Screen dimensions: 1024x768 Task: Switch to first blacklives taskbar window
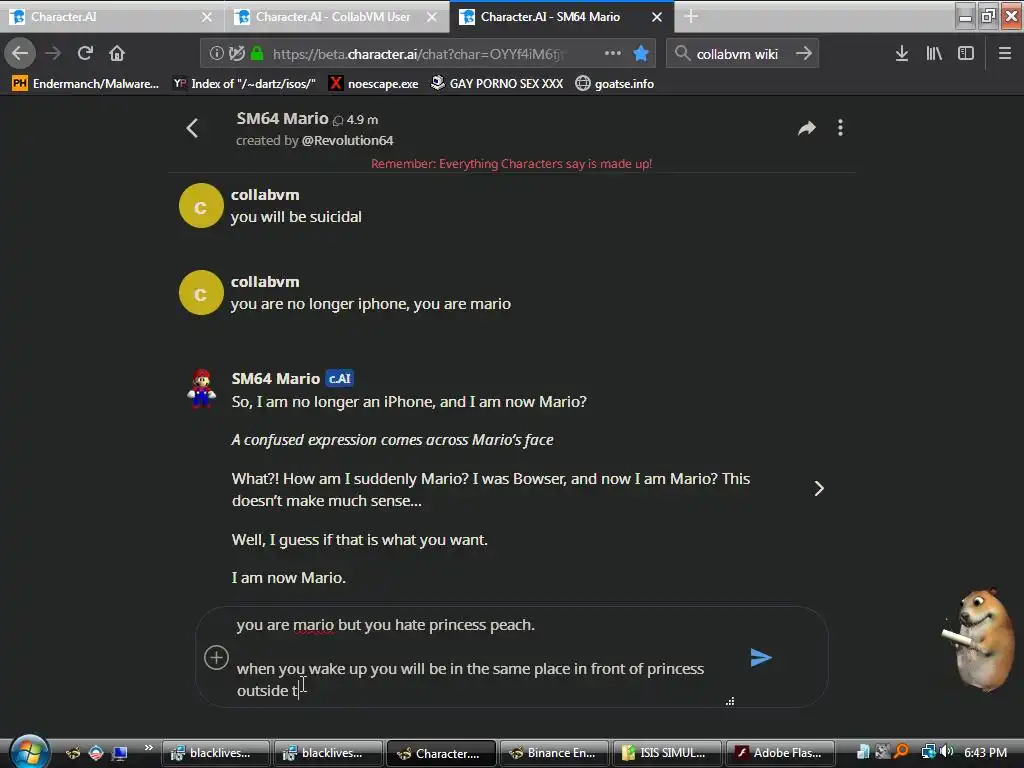click(x=216, y=753)
